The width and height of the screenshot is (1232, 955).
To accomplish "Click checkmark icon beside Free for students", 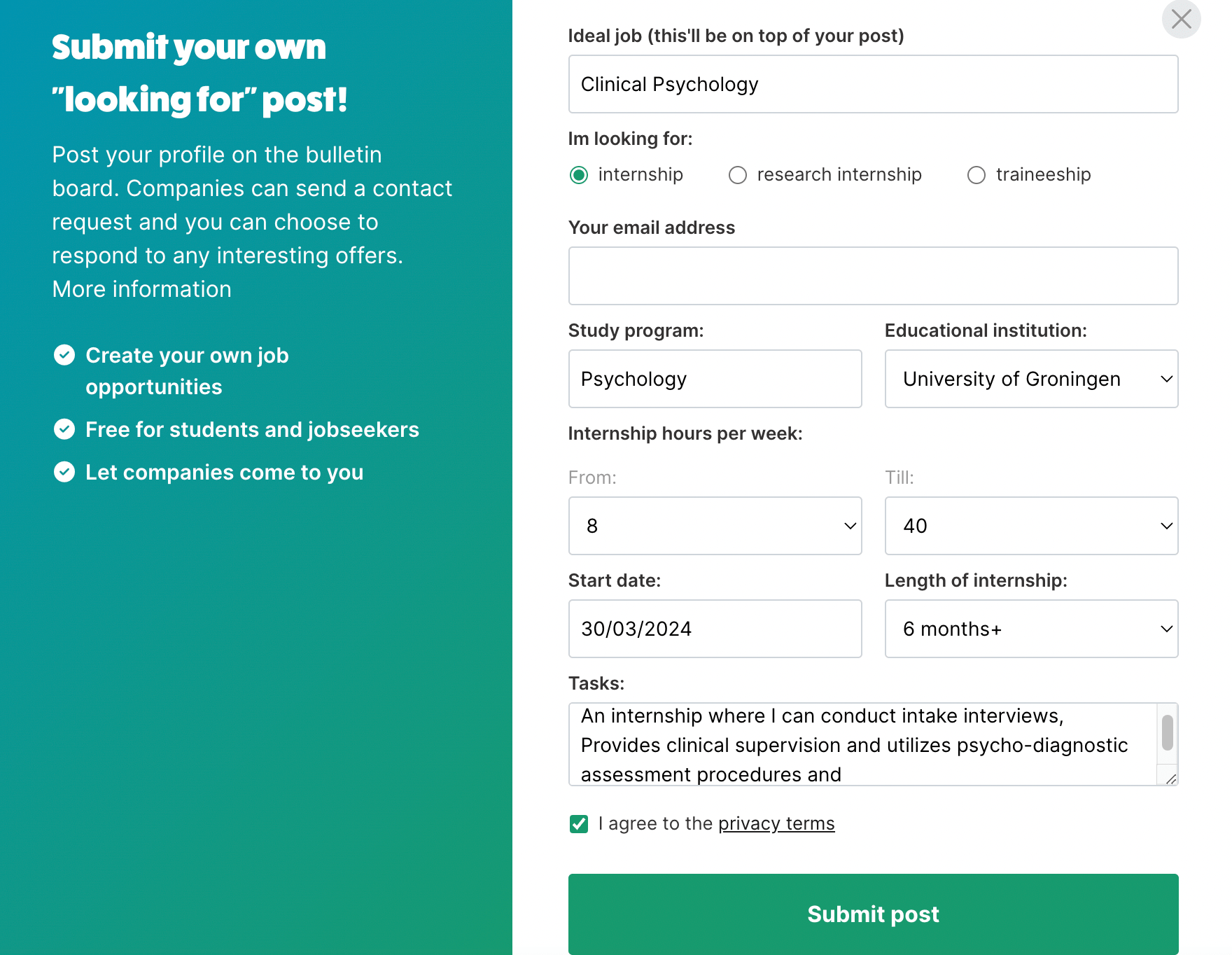I will point(64,429).
